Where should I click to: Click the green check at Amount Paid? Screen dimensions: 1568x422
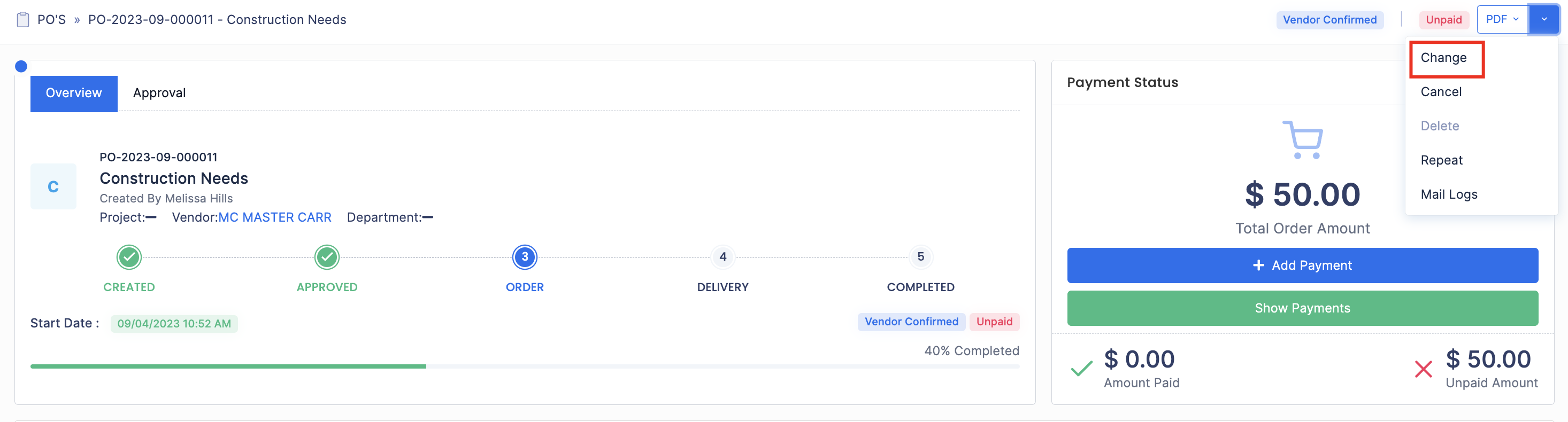pyautogui.click(x=1081, y=369)
